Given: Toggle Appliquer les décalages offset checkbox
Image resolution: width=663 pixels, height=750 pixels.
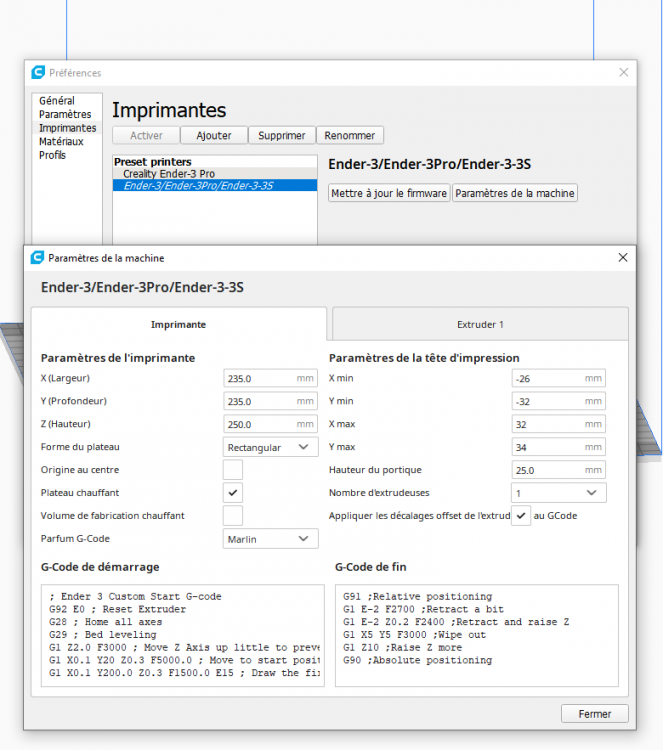Looking at the screenshot, I should tap(521, 516).
